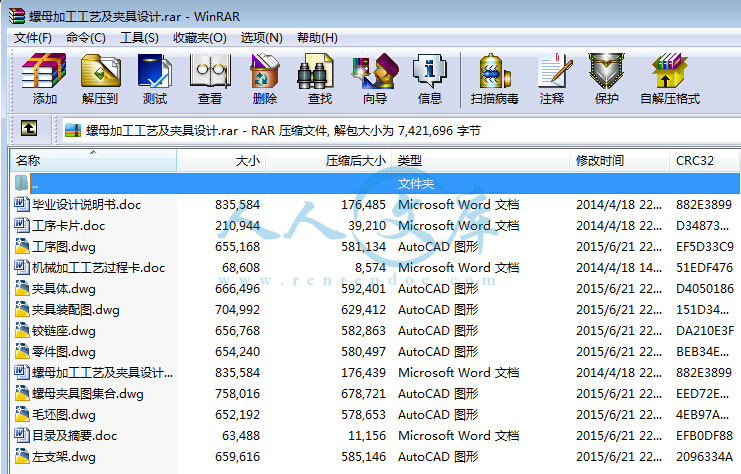The image size is (741, 474).
Task: Click Word icon of 工序卡片.doc
Action: (22, 225)
